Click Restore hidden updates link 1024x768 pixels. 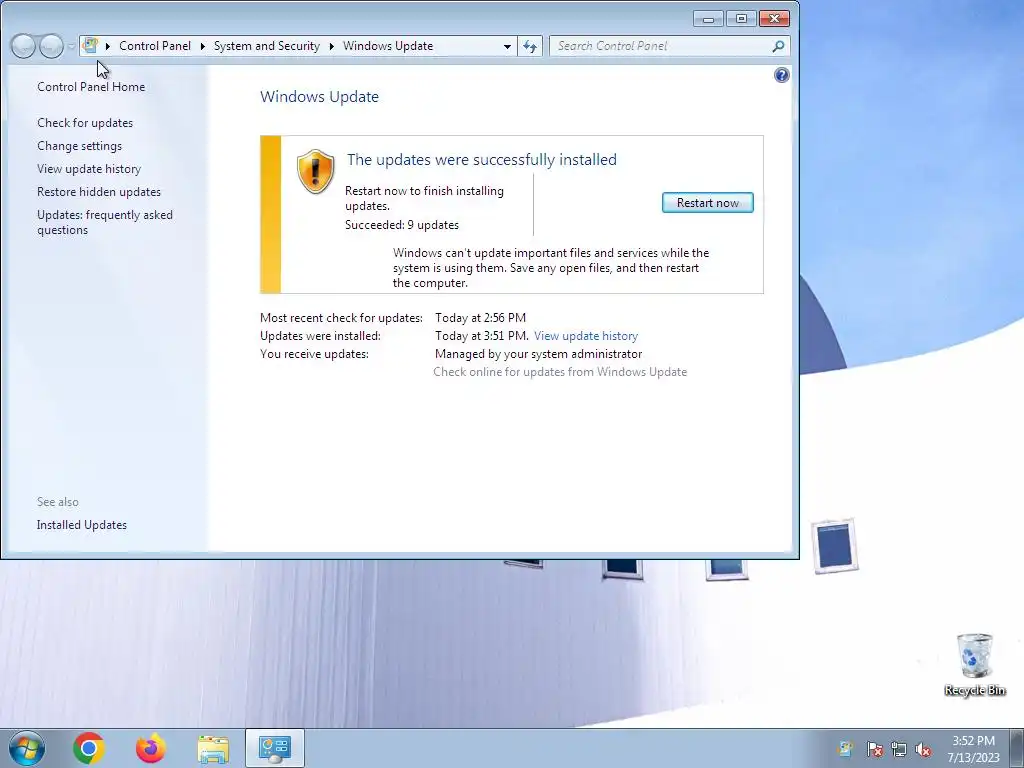[x=99, y=191]
